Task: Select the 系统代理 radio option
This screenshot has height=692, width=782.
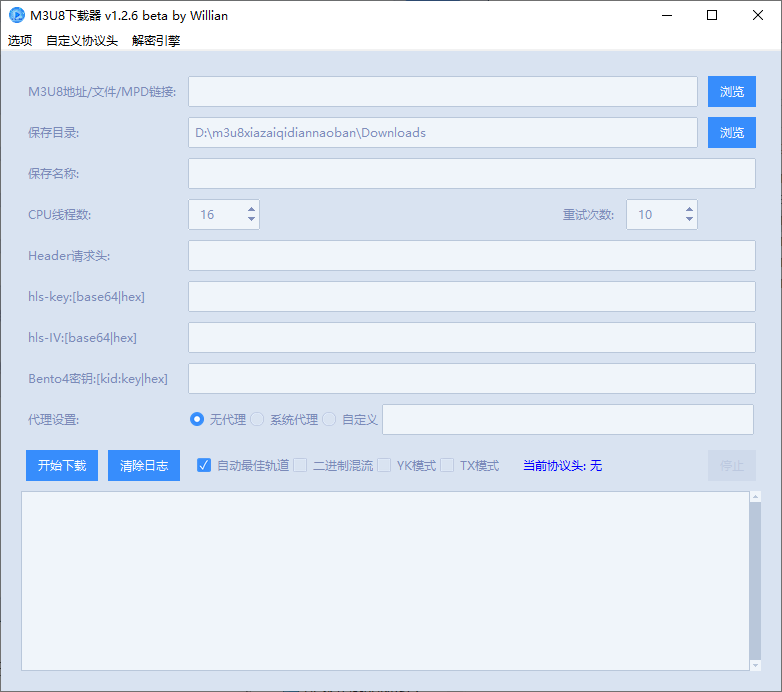Action: click(x=257, y=420)
